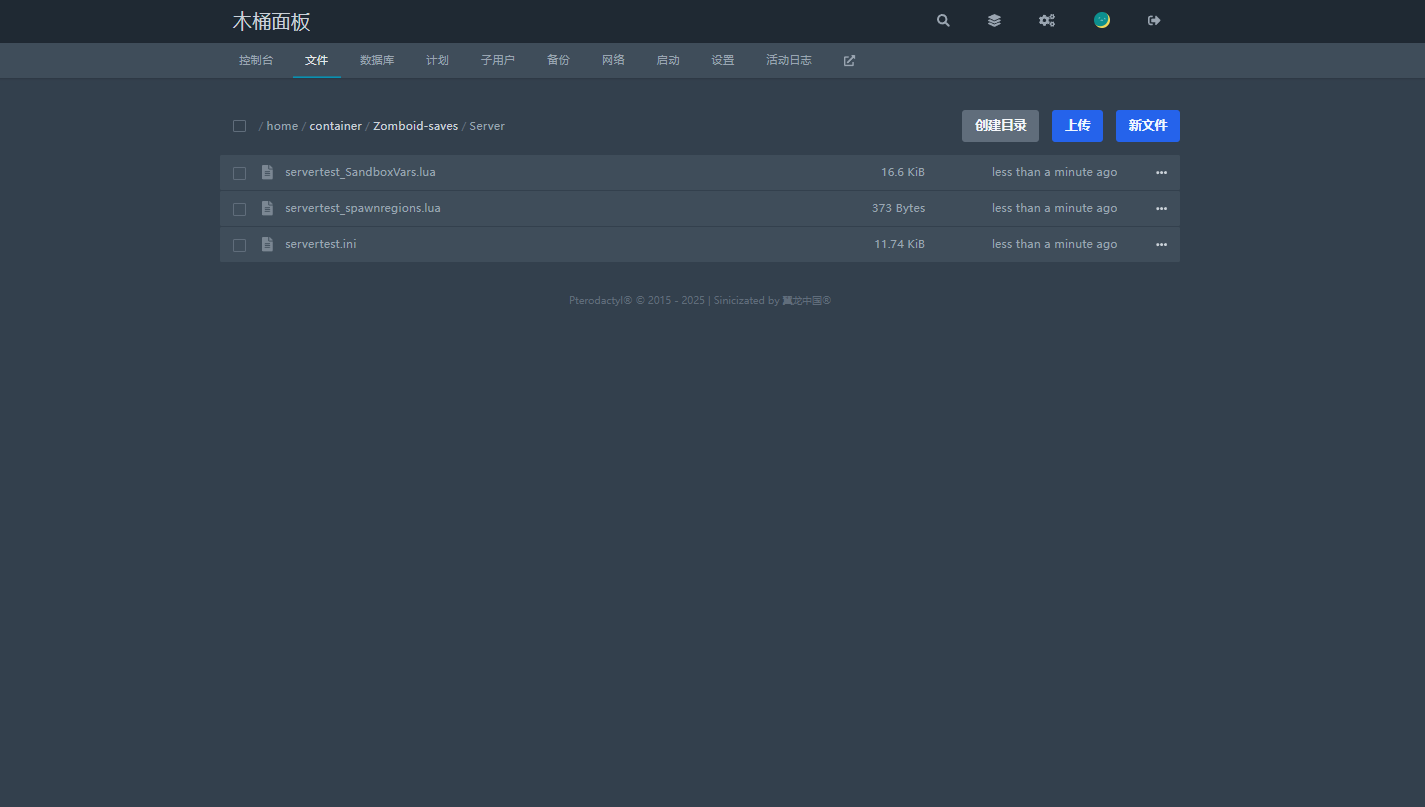
Task: Toggle the select-all checkbox beside breadcrumb
Action: pos(239,126)
